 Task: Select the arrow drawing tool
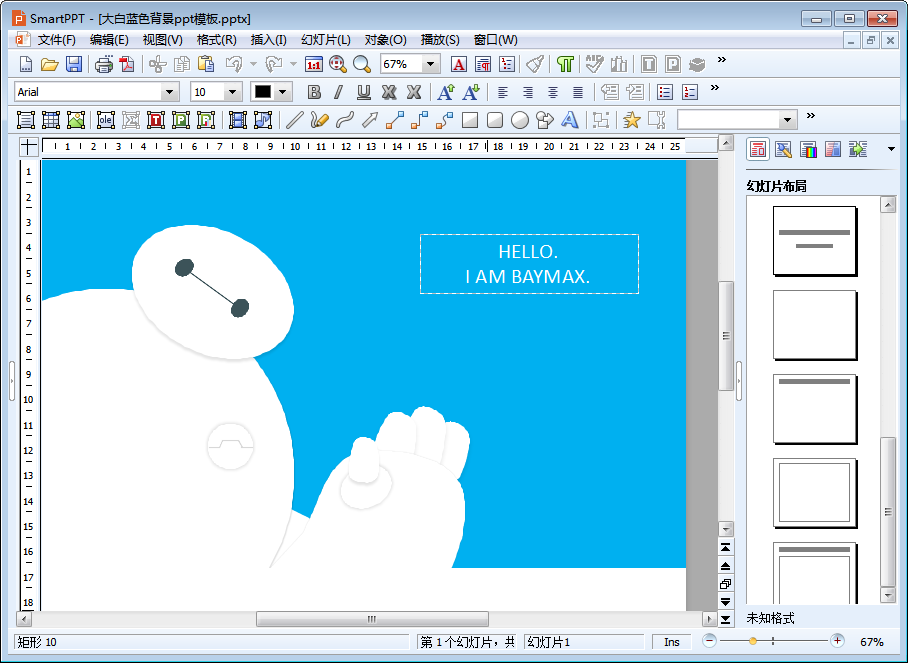[x=370, y=120]
